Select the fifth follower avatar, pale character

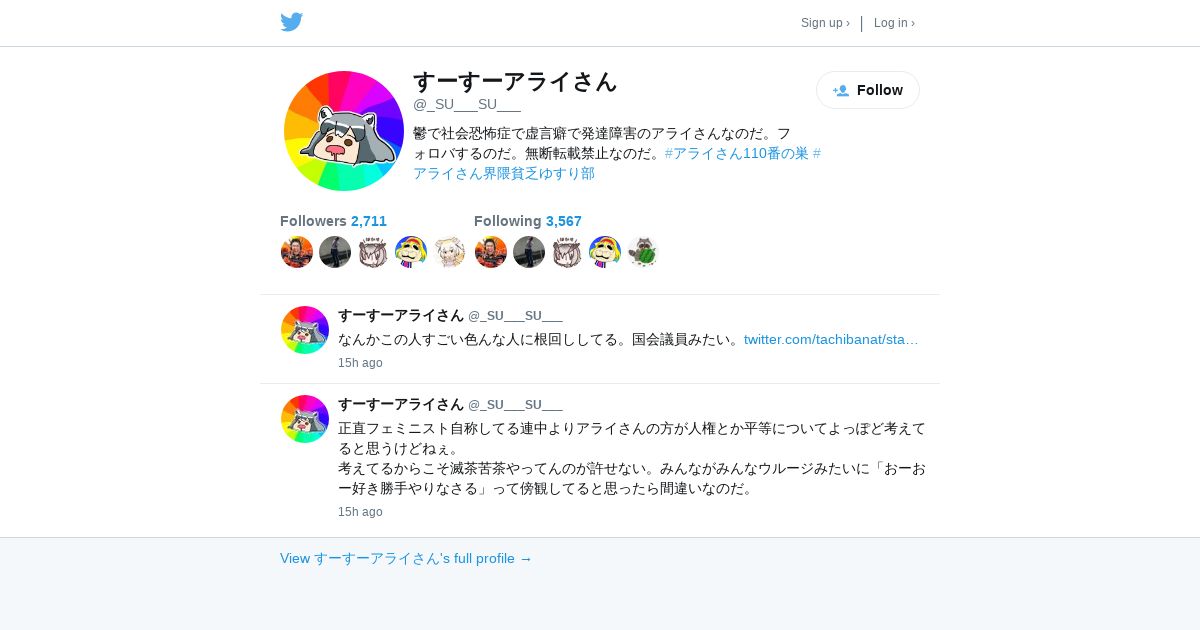(x=449, y=252)
